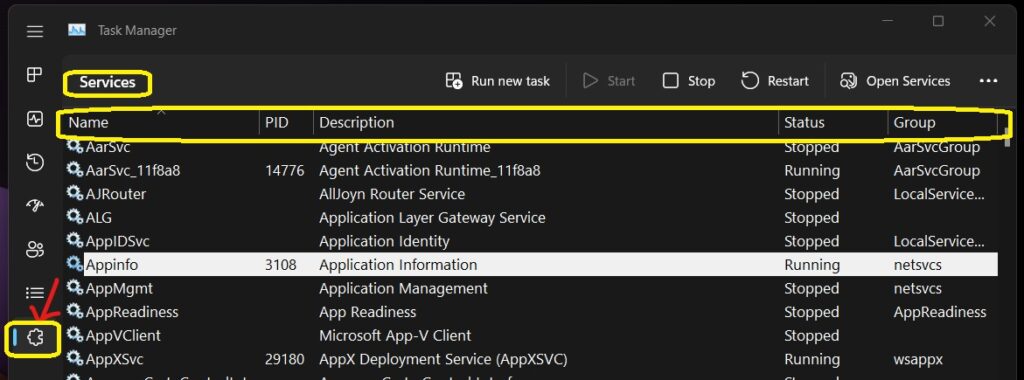The height and width of the screenshot is (380, 1024).
Task: Click 'Agent Activation Runtime_11f8a8' description
Action: point(430,170)
